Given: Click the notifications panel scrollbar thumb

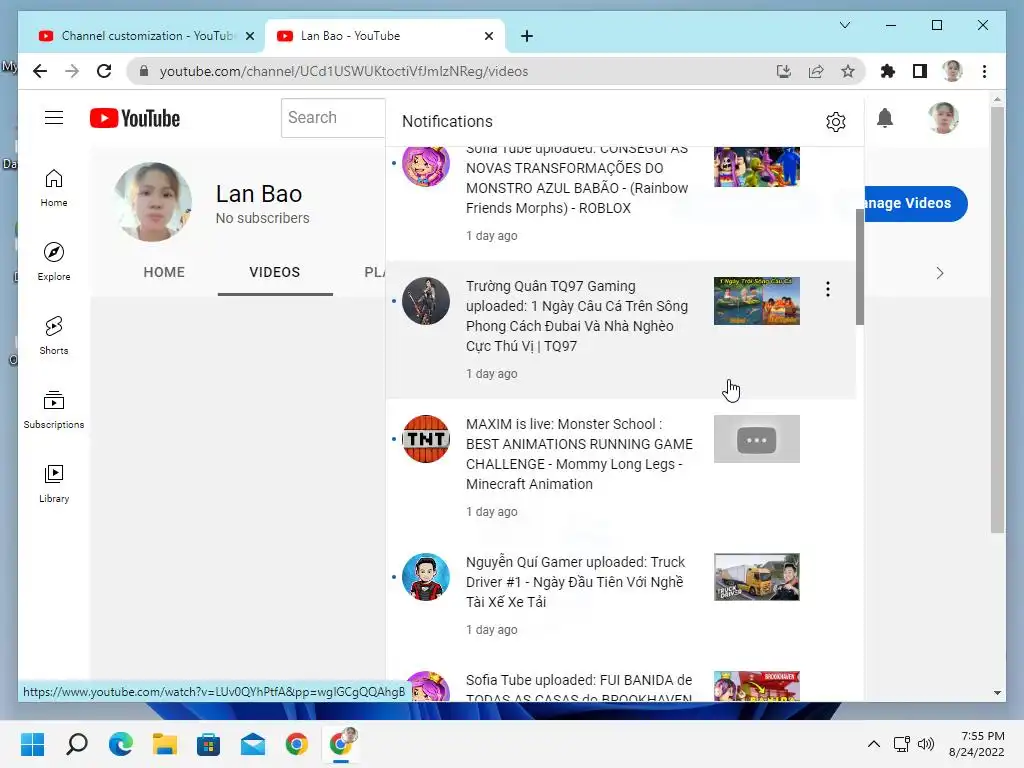Looking at the screenshot, I should click(x=859, y=266).
